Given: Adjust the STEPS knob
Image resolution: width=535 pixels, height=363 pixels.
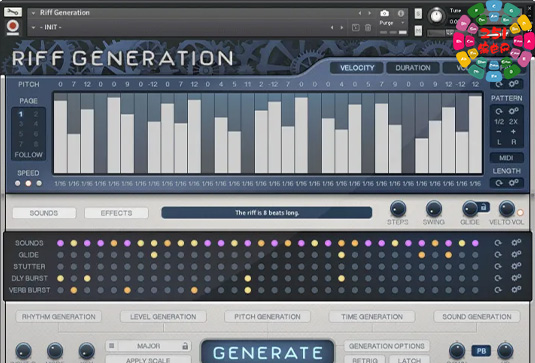Looking at the screenshot, I should point(398,209).
